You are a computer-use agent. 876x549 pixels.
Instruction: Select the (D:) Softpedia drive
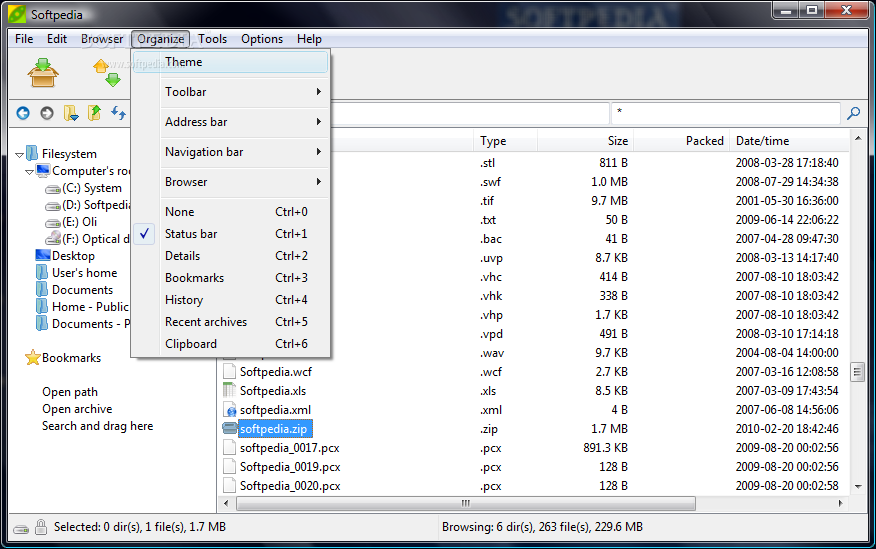point(96,204)
